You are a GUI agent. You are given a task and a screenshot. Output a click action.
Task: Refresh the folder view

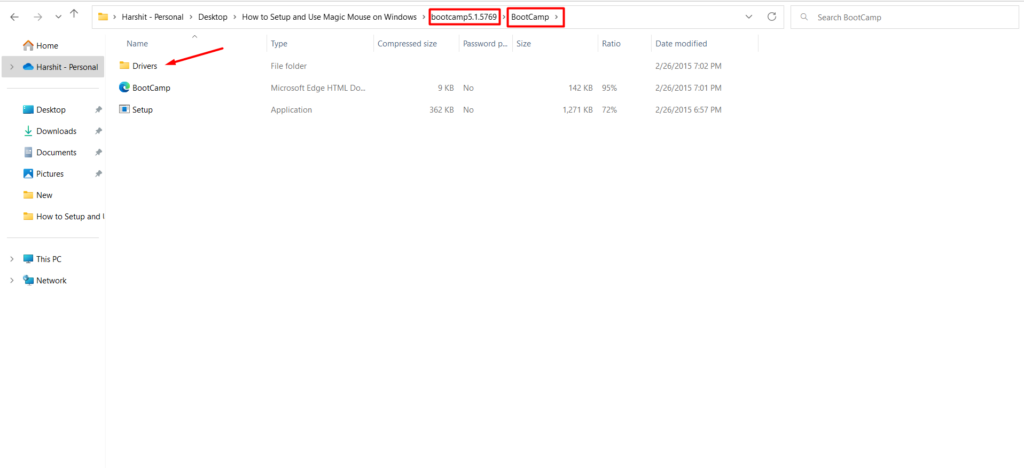pos(771,17)
